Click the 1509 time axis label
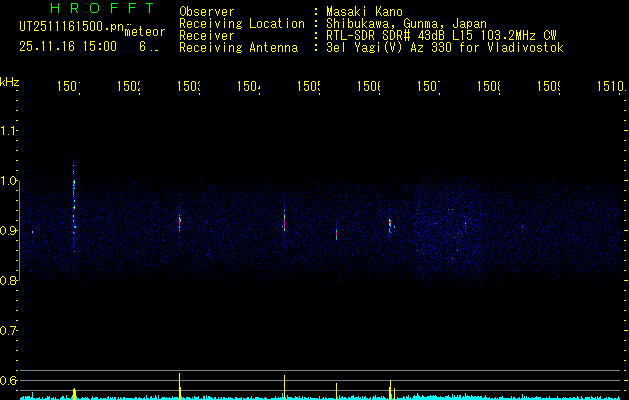Viewport: 629px width, 400px height. pos(549,86)
